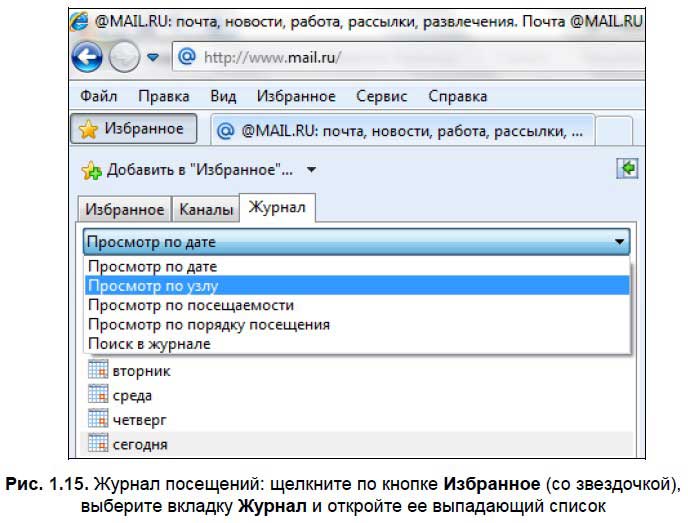
Task: Click the @ icon on the browser tab
Action: pyautogui.click(x=226, y=131)
